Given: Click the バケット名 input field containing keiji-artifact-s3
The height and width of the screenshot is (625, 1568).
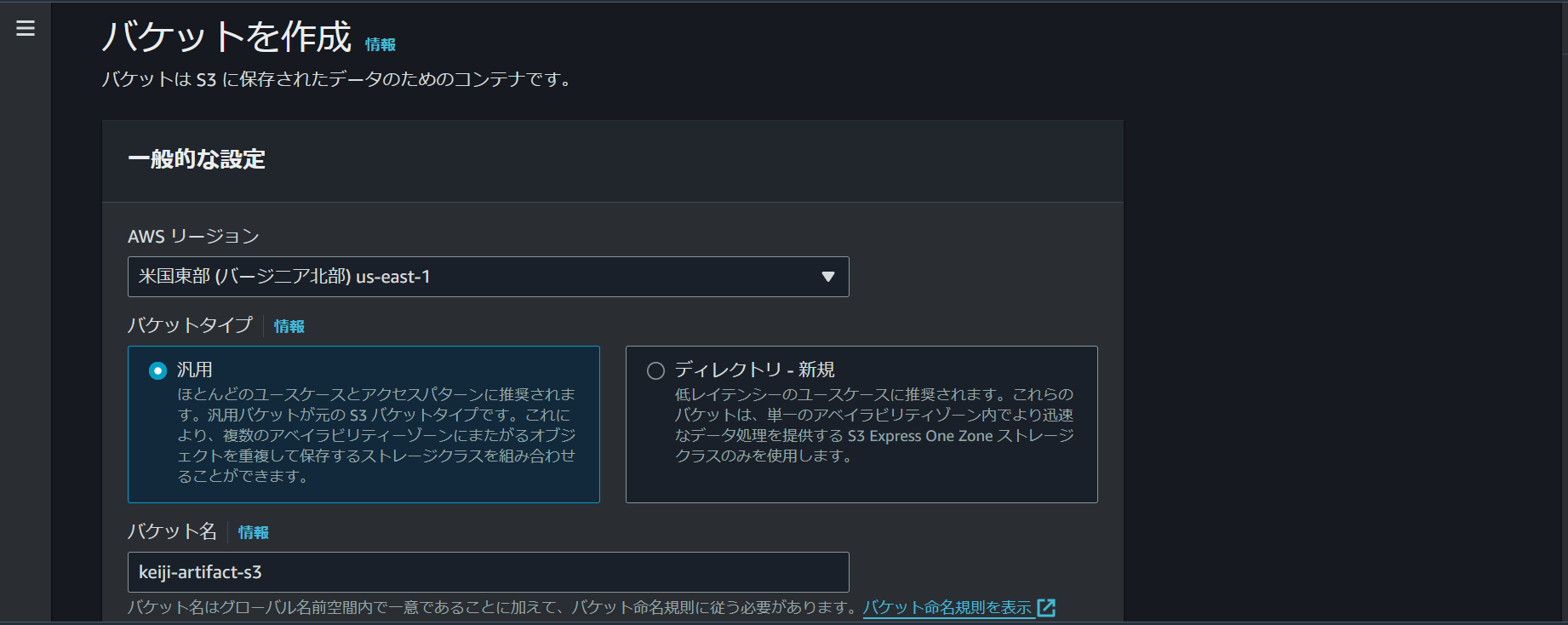Looking at the screenshot, I should (488, 572).
